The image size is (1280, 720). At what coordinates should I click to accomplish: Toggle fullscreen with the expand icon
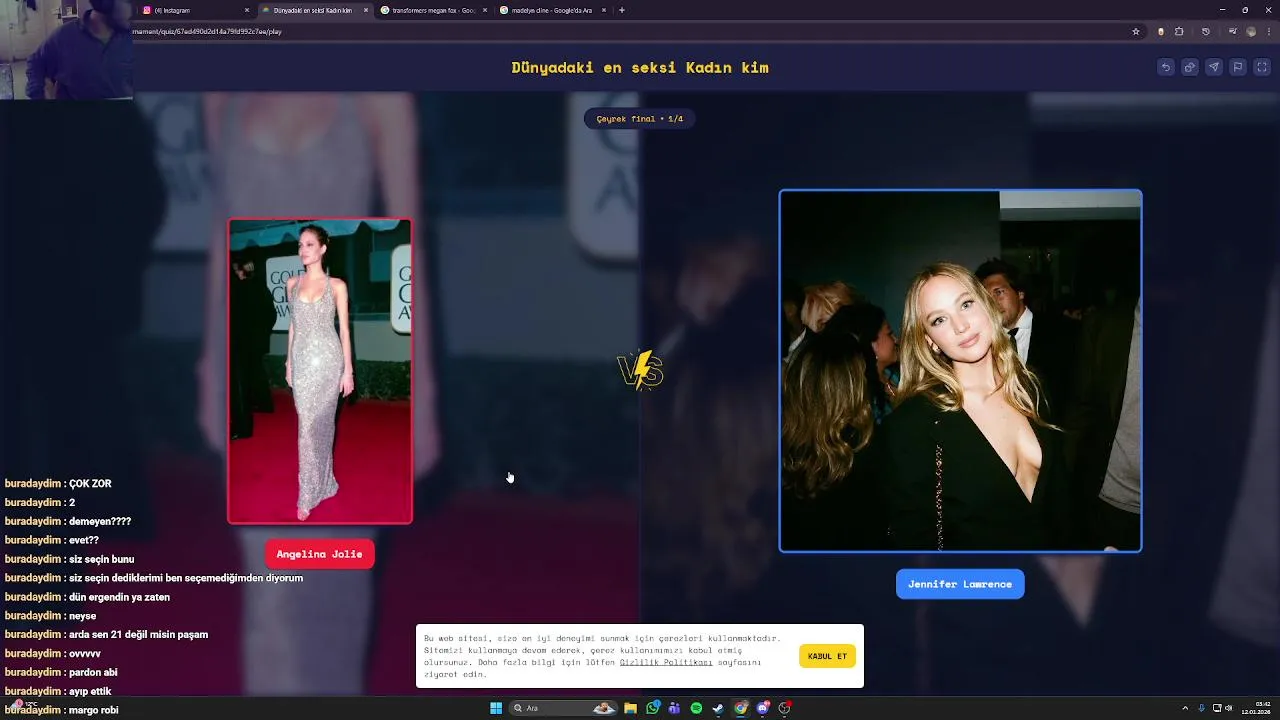tap(1262, 67)
